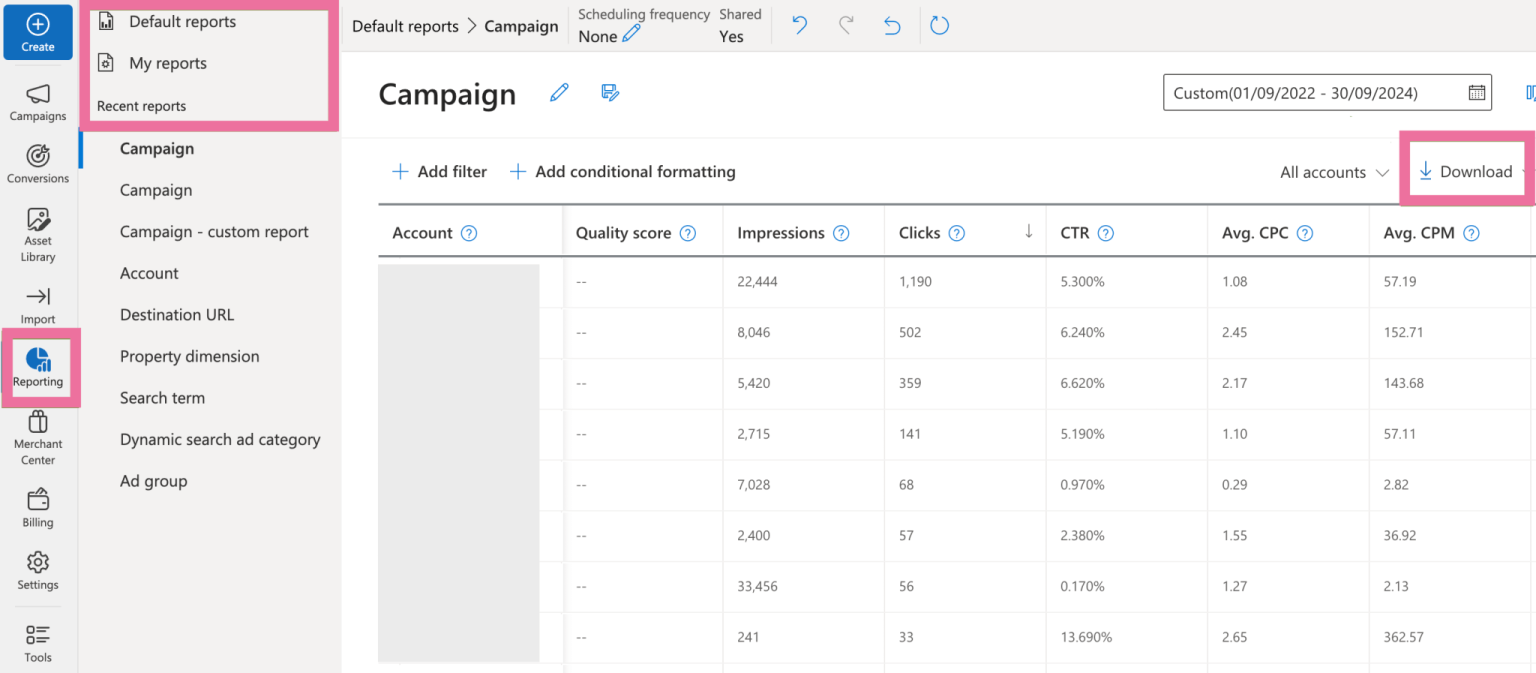Click Add filter above the report table
The height and width of the screenshot is (673, 1536).
(439, 171)
